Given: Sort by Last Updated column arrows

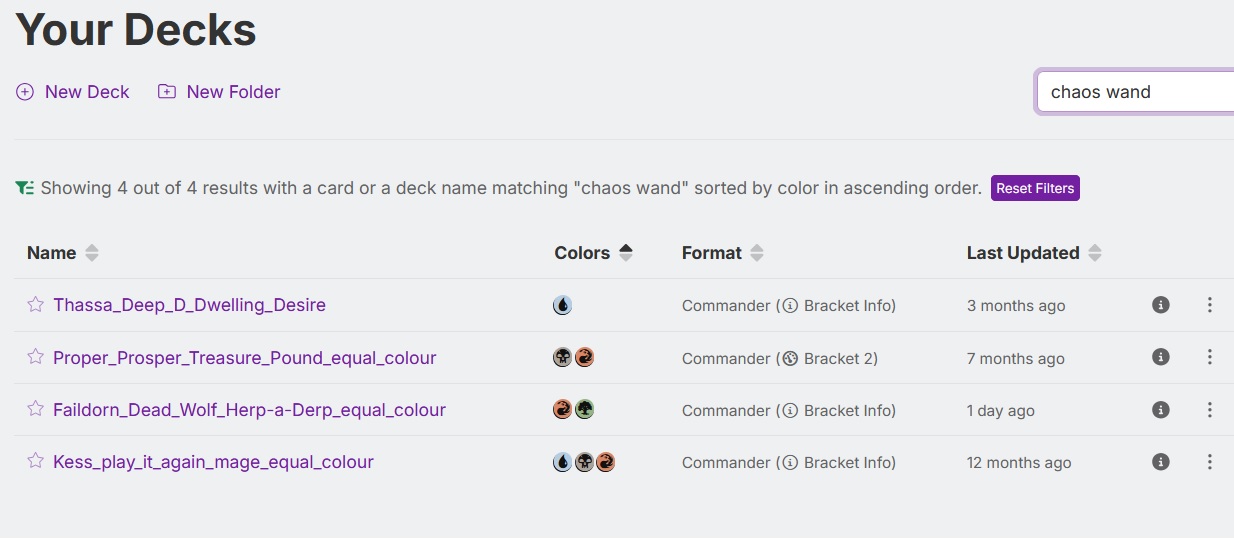Looking at the screenshot, I should pos(1095,253).
